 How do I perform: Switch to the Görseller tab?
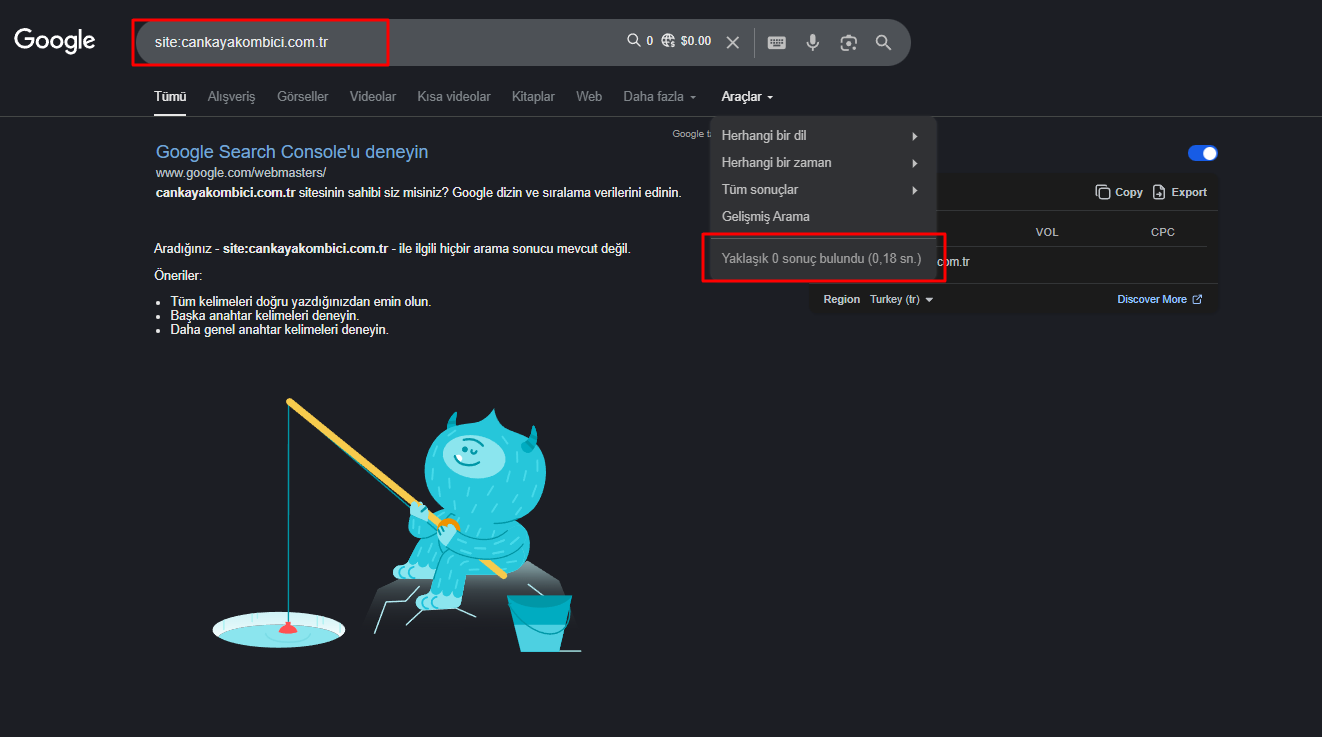pos(303,97)
